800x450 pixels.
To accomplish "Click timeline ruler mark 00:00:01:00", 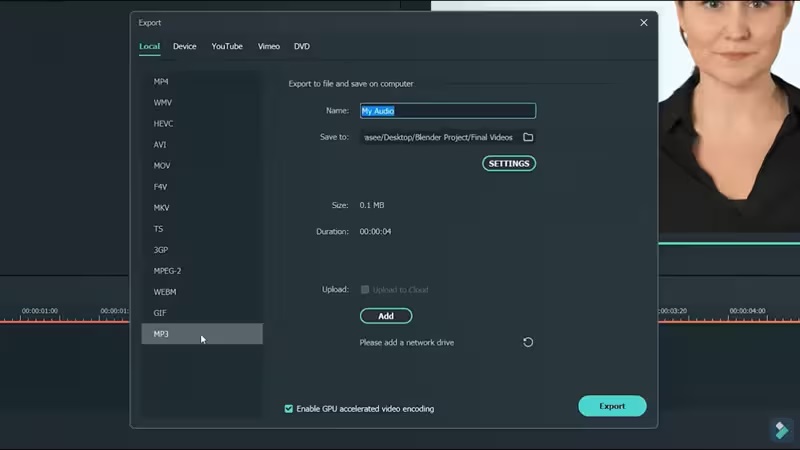I will pyautogui.click(x=40, y=311).
